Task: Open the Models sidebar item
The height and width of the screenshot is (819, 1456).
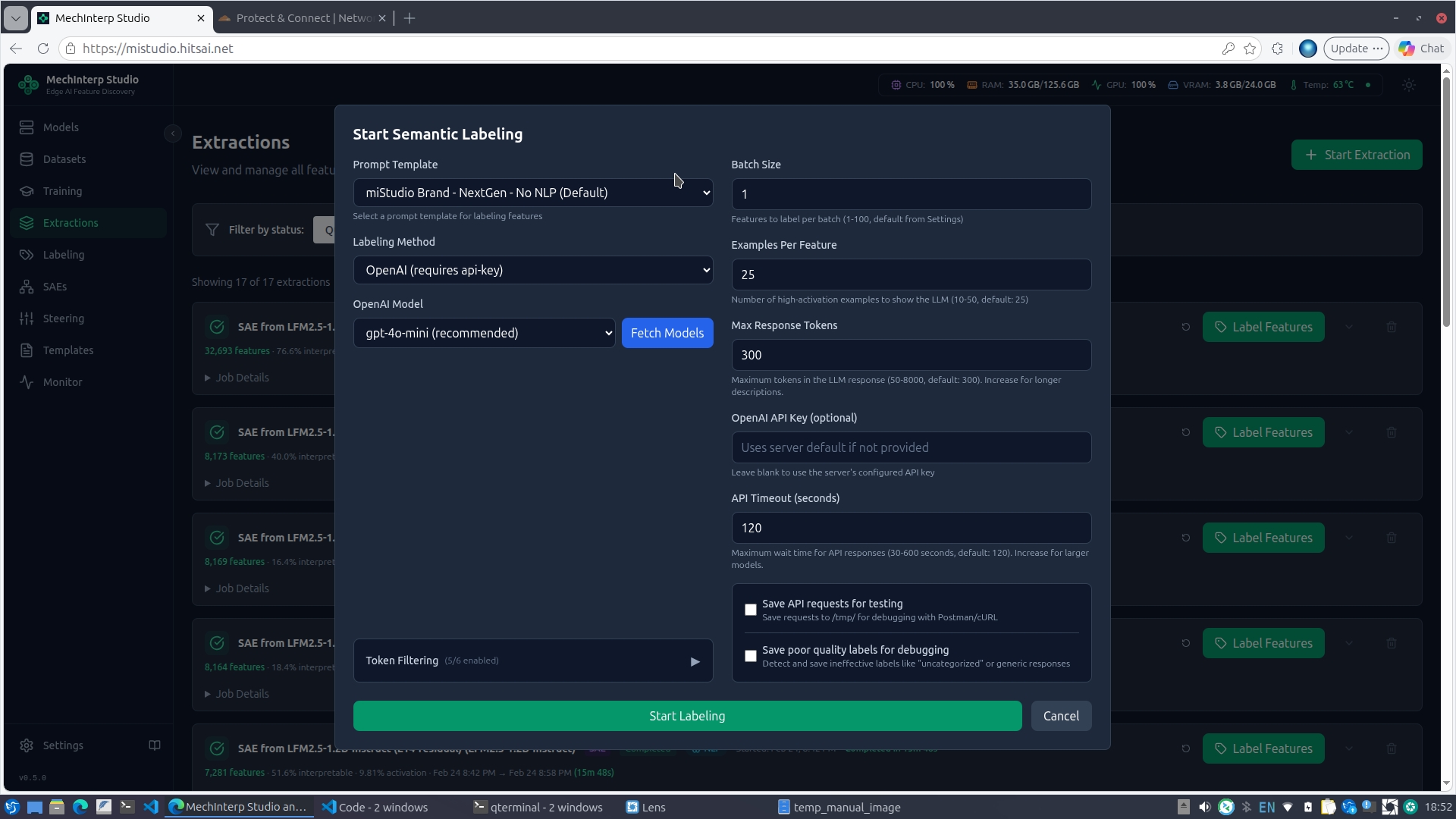Action: point(89,127)
